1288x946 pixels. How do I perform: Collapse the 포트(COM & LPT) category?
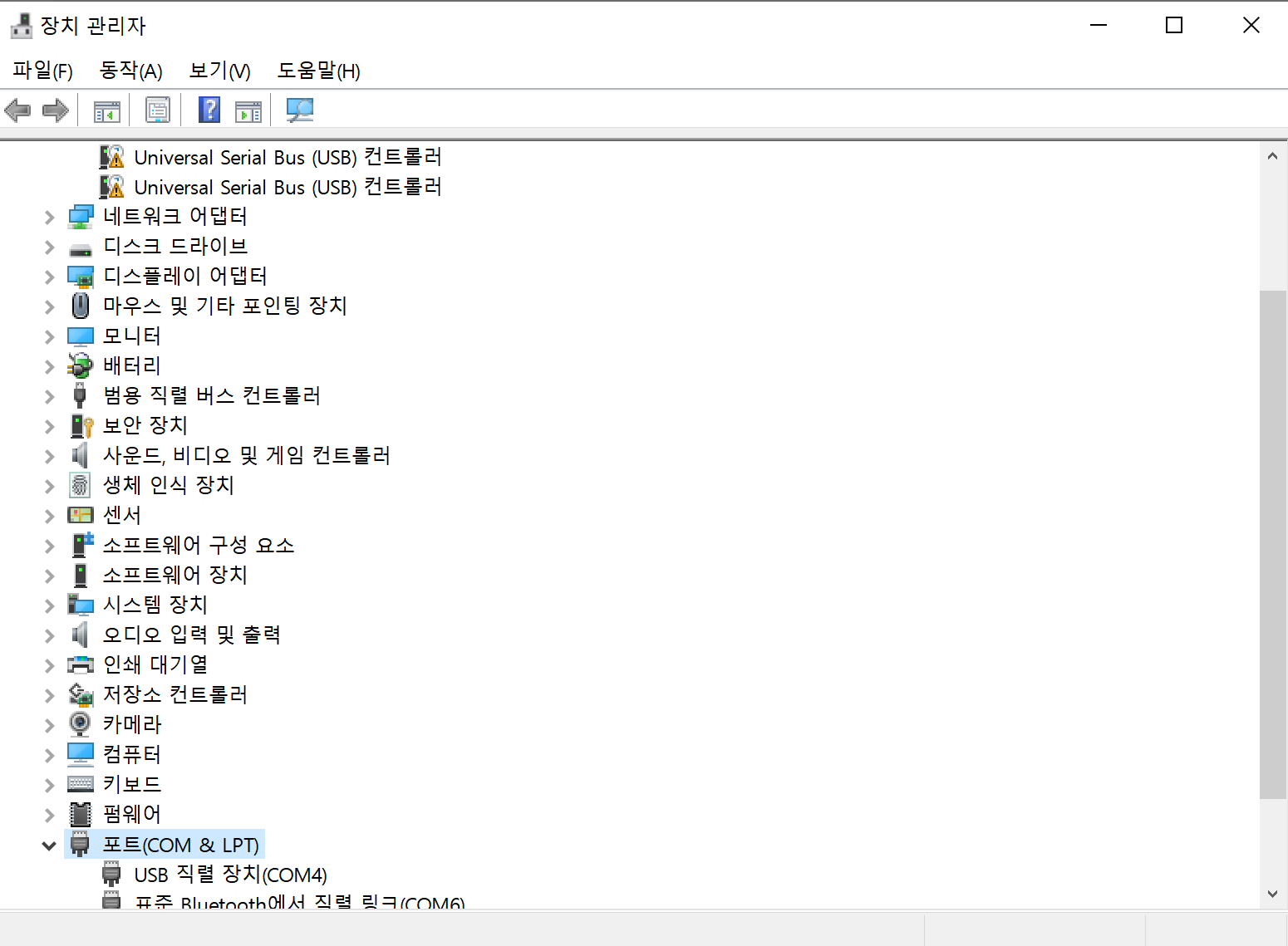49,846
